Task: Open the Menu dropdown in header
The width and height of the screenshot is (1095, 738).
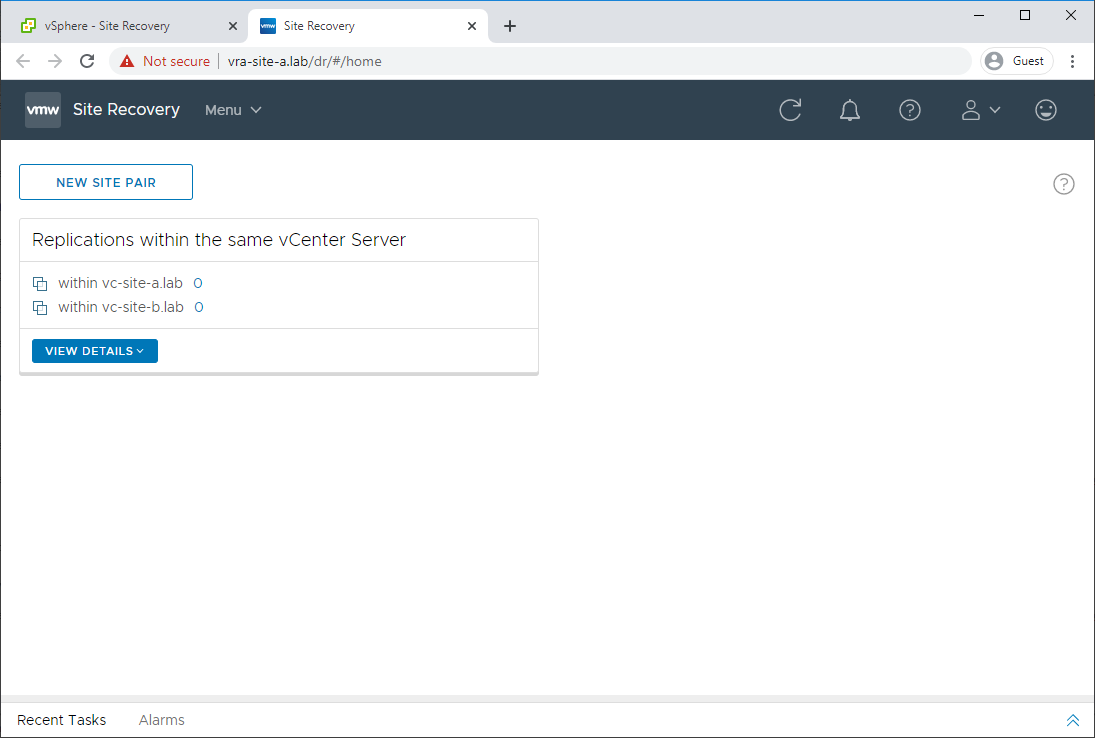Action: tap(233, 110)
